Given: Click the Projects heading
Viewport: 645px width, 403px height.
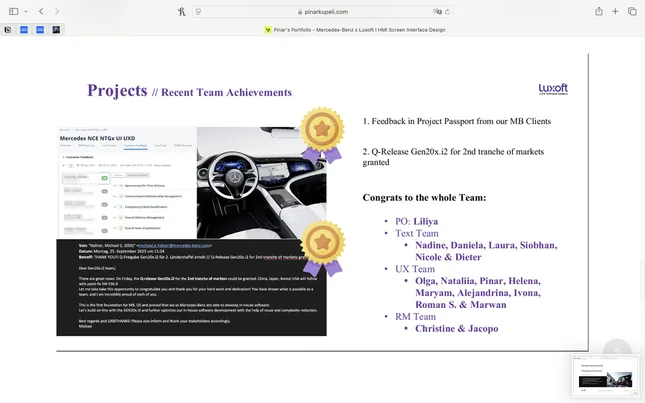Looking at the screenshot, I should (x=117, y=91).
